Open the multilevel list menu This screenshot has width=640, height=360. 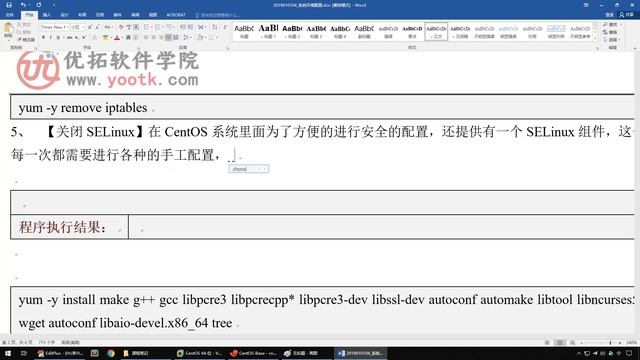(170, 27)
